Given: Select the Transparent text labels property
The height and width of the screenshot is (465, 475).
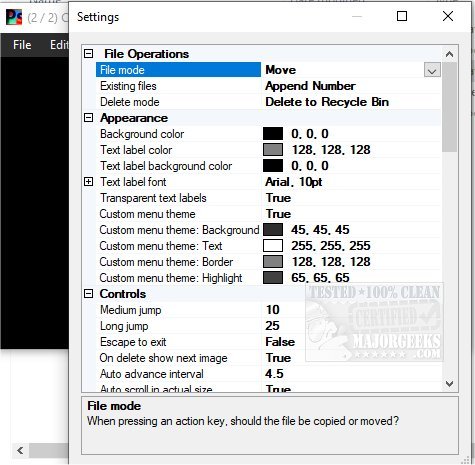Looking at the screenshot, I should point(153,198).
